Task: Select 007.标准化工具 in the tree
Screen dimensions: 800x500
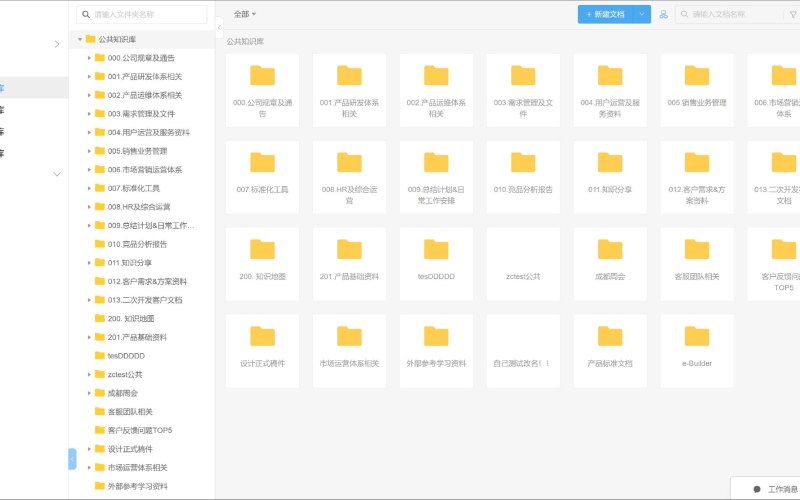Action: pos(134,188)
